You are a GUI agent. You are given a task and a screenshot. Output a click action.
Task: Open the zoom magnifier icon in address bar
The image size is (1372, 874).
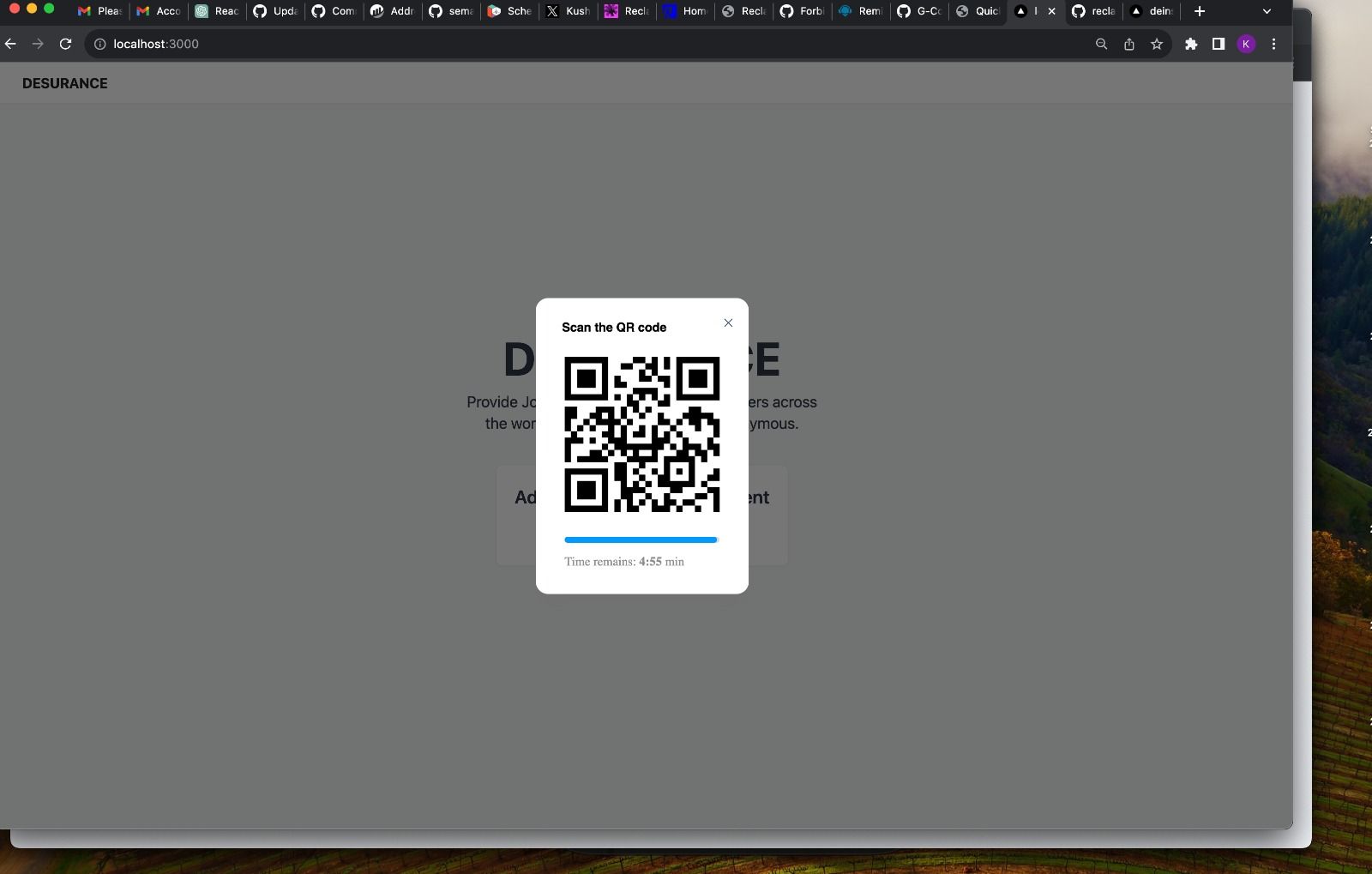click(x=1102, y=44)
